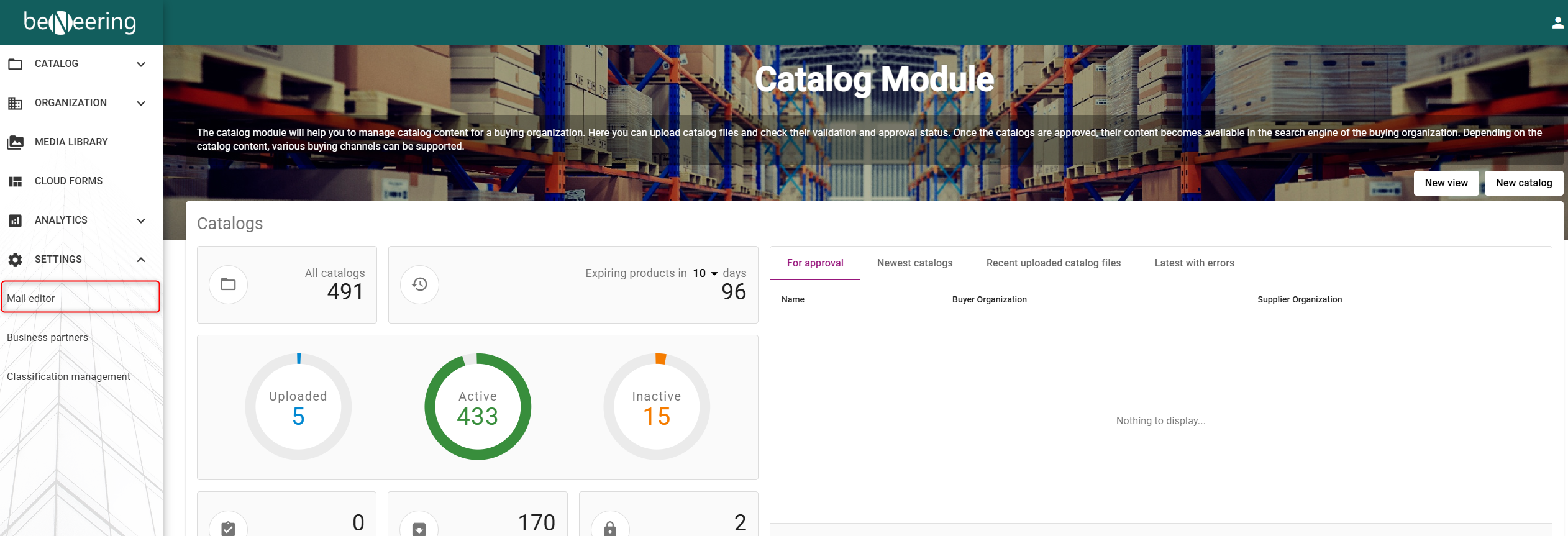The height and width of the screenshot is (536, 1568).
Task: Collapse the Settings section chevron
Action: point(141,260)
